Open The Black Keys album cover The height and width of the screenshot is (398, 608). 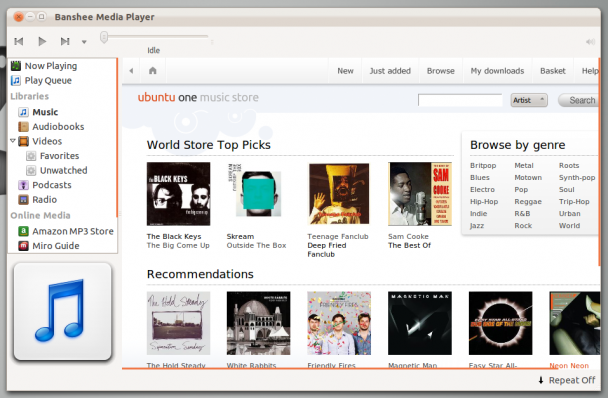(178, 194)
